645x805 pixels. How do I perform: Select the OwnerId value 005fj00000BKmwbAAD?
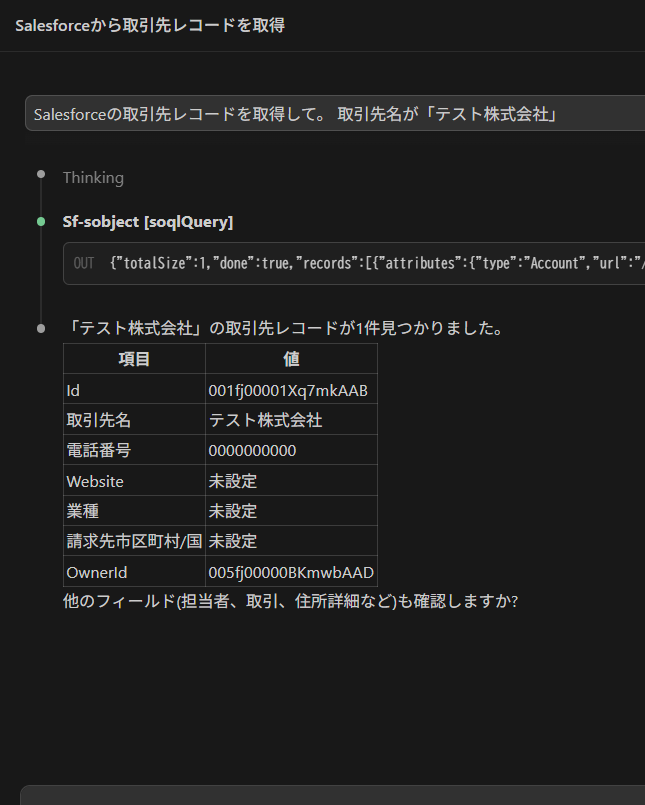[x=291, y=572]
